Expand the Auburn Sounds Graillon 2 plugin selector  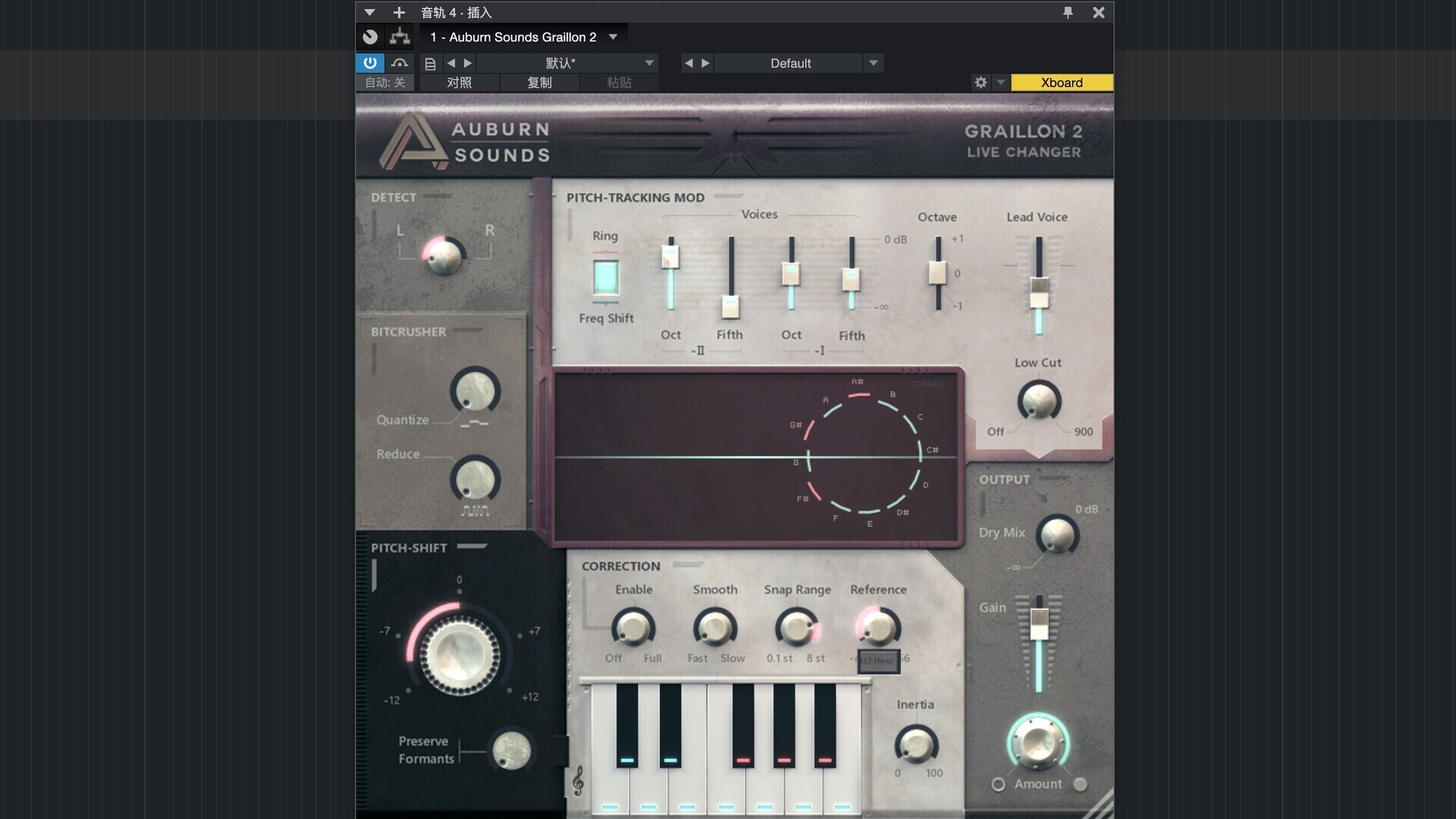pyautogui.click(x=613, y=36)
